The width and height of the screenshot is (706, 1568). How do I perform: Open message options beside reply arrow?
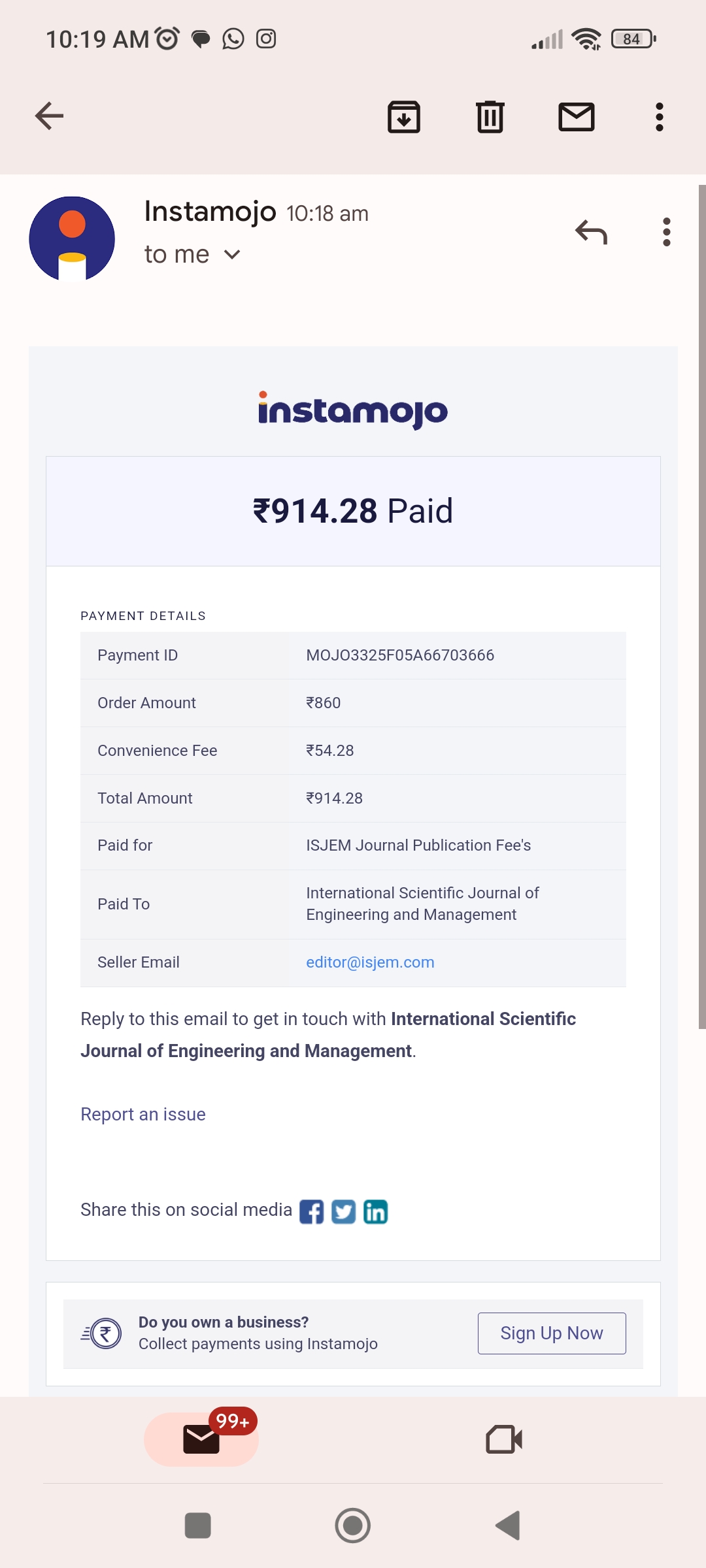tap(666, 232)
